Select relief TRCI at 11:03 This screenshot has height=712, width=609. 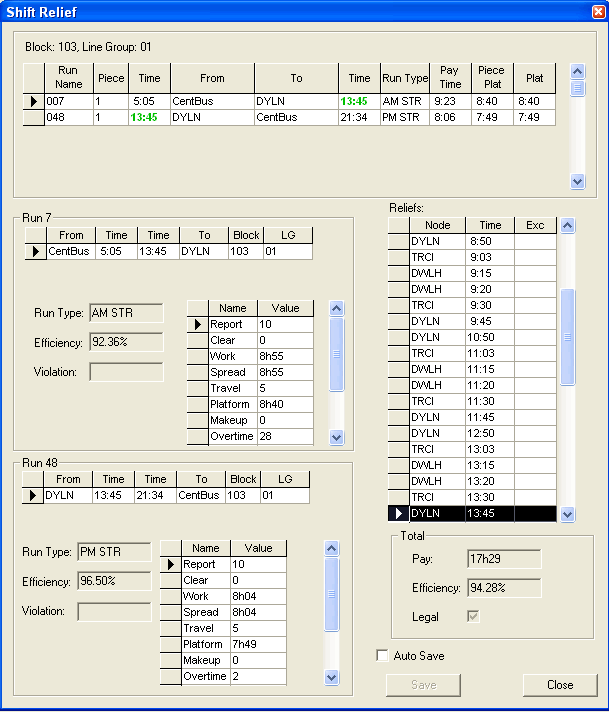tap(472, 353)
